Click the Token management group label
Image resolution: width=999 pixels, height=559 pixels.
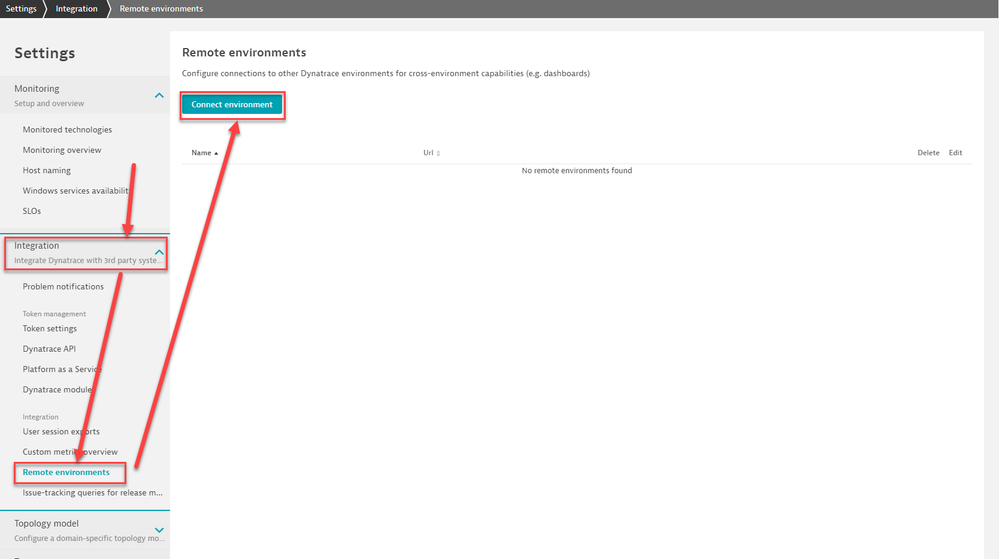click(x=54, y=314)
